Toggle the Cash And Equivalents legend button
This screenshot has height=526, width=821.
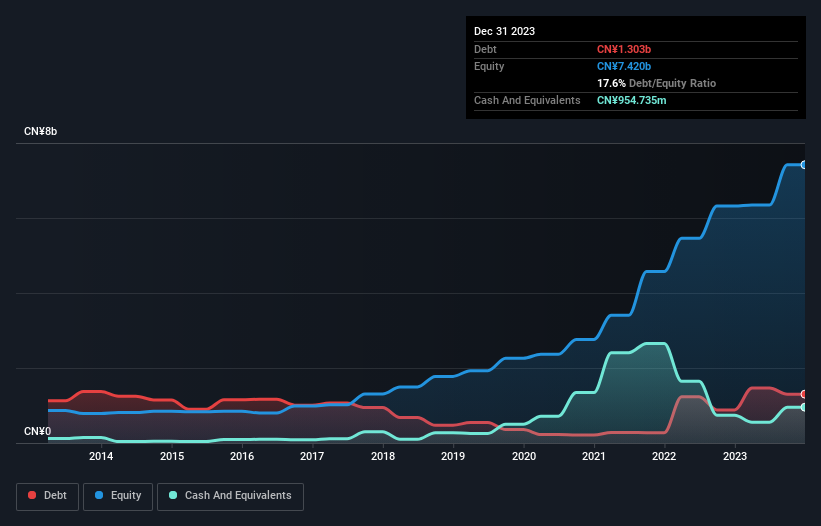pos(230,496)
